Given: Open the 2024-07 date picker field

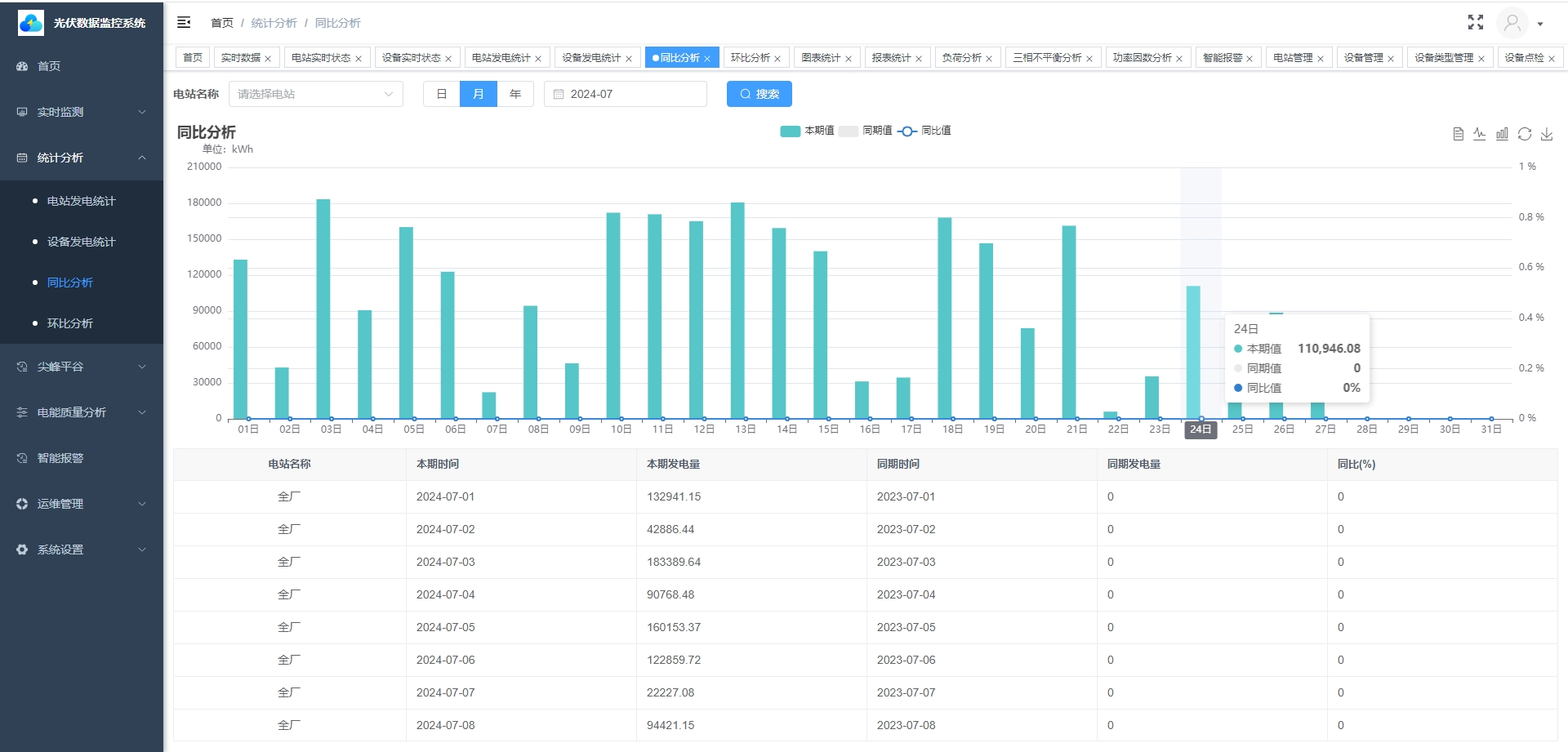Looking at the screenshot, I should (x=625, y=94).
